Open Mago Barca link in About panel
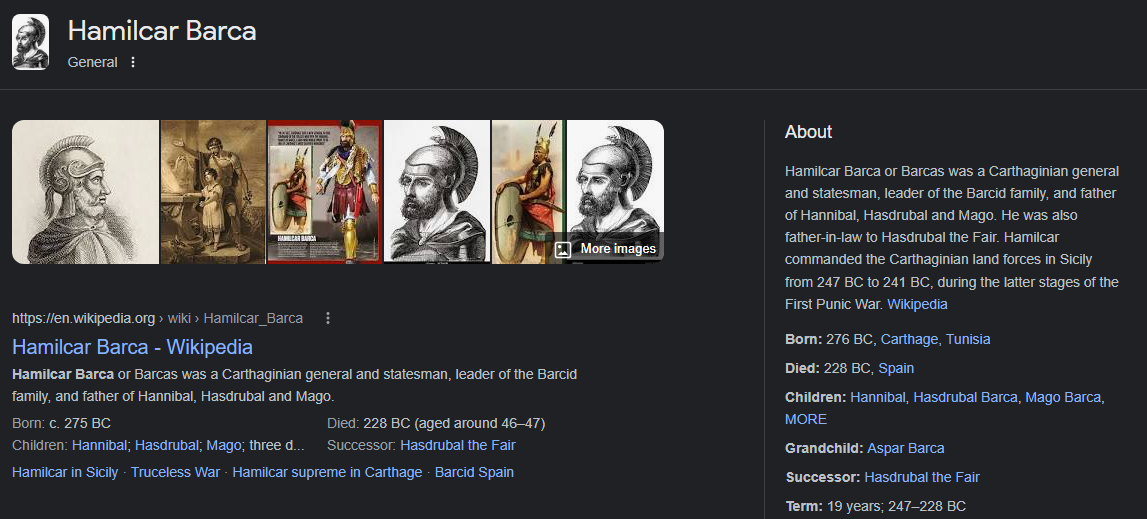Image resolution: width=1147 pixels, height=519 pixels. point(1063,397)
